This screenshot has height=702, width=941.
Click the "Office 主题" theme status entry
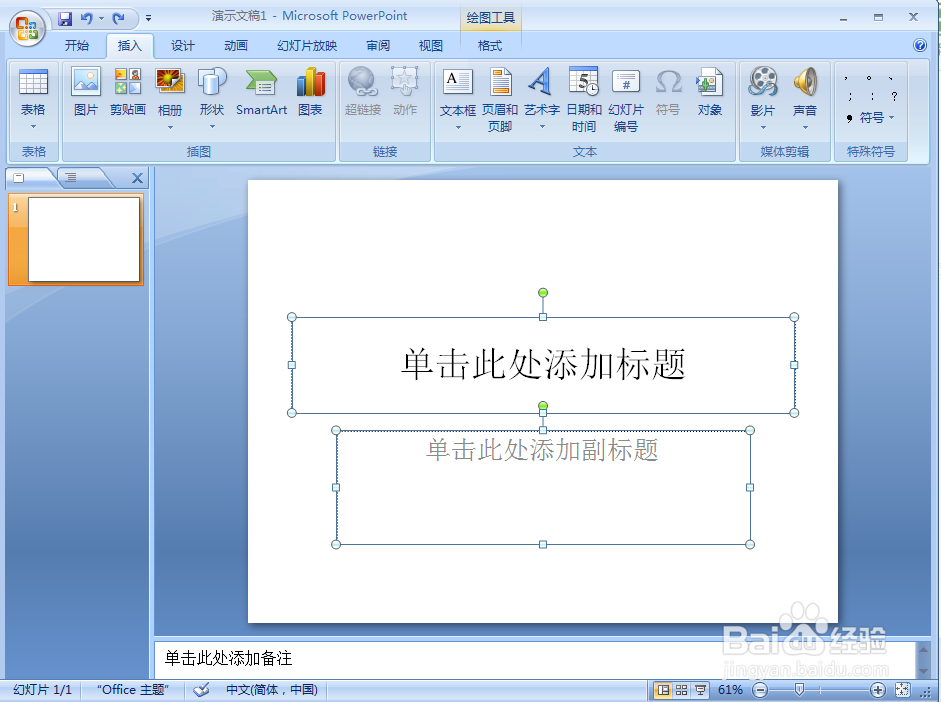tap(133, 690)
